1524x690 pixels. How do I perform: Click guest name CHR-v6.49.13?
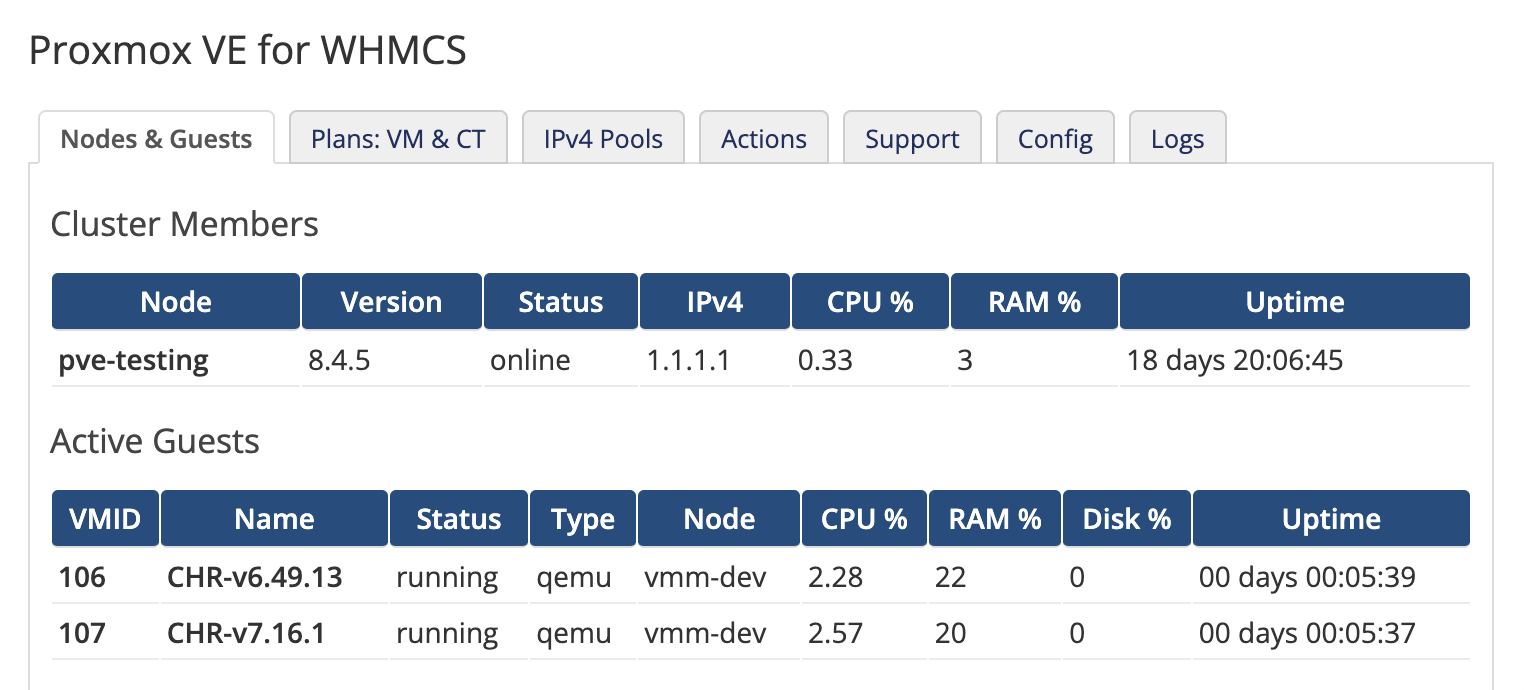click(x=255, y=577)
